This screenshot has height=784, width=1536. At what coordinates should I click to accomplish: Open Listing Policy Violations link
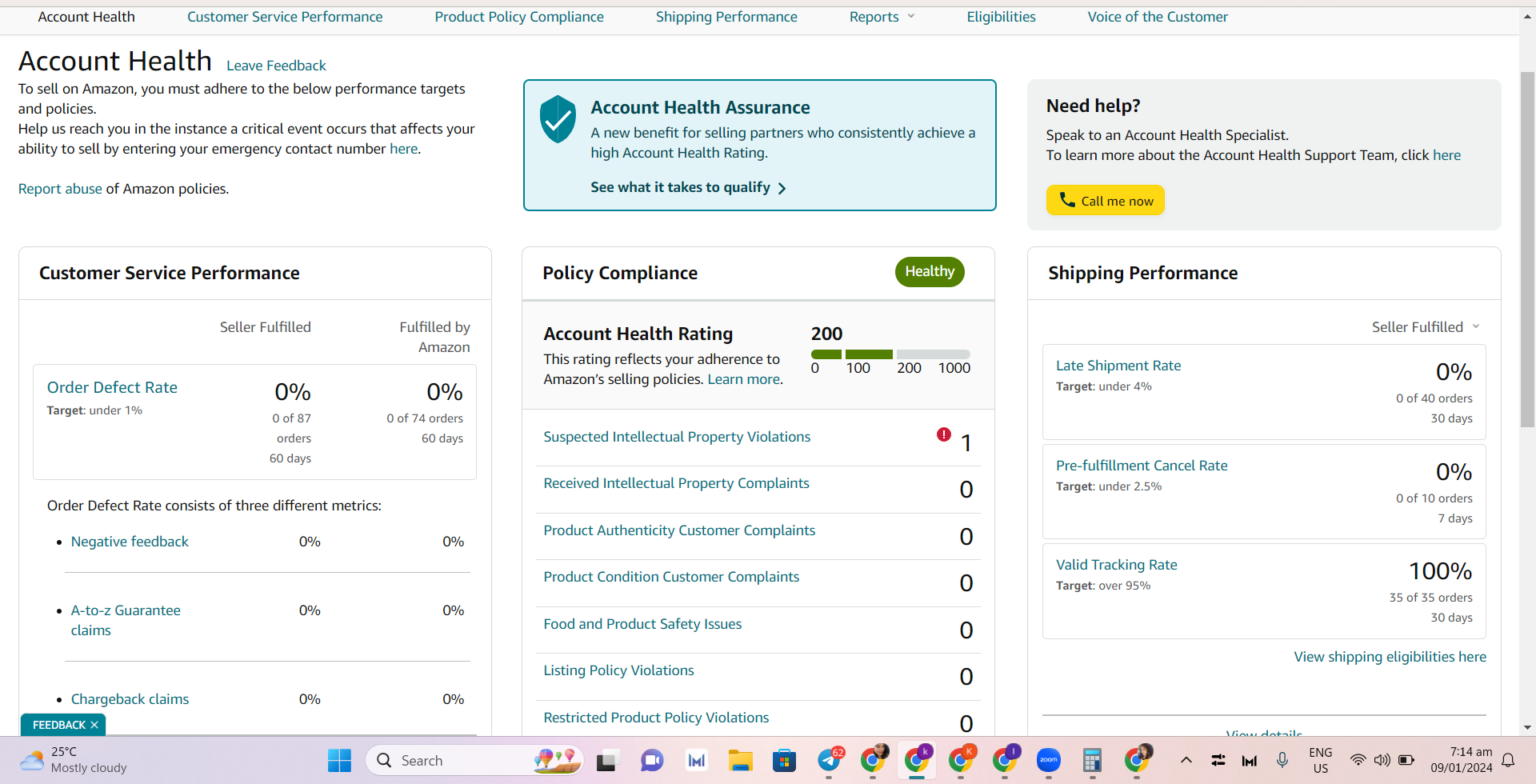tap(618, 670)
